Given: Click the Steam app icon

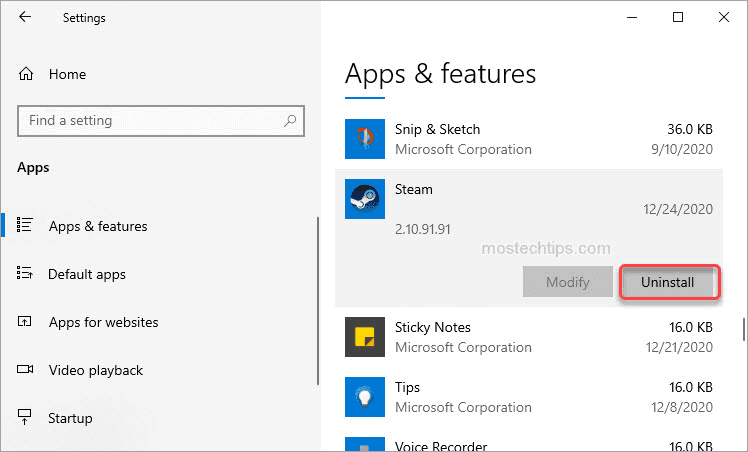Looking at the screenshot, I should tap(365, 199).
